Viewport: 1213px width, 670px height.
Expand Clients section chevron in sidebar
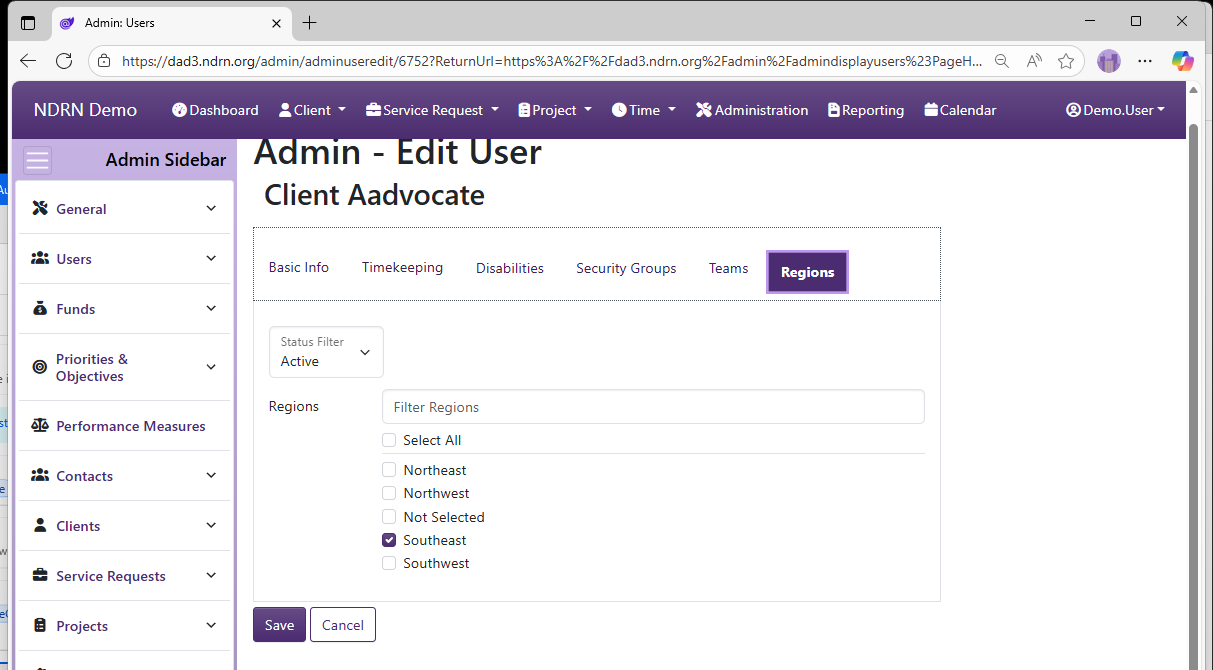pos(211,525)
